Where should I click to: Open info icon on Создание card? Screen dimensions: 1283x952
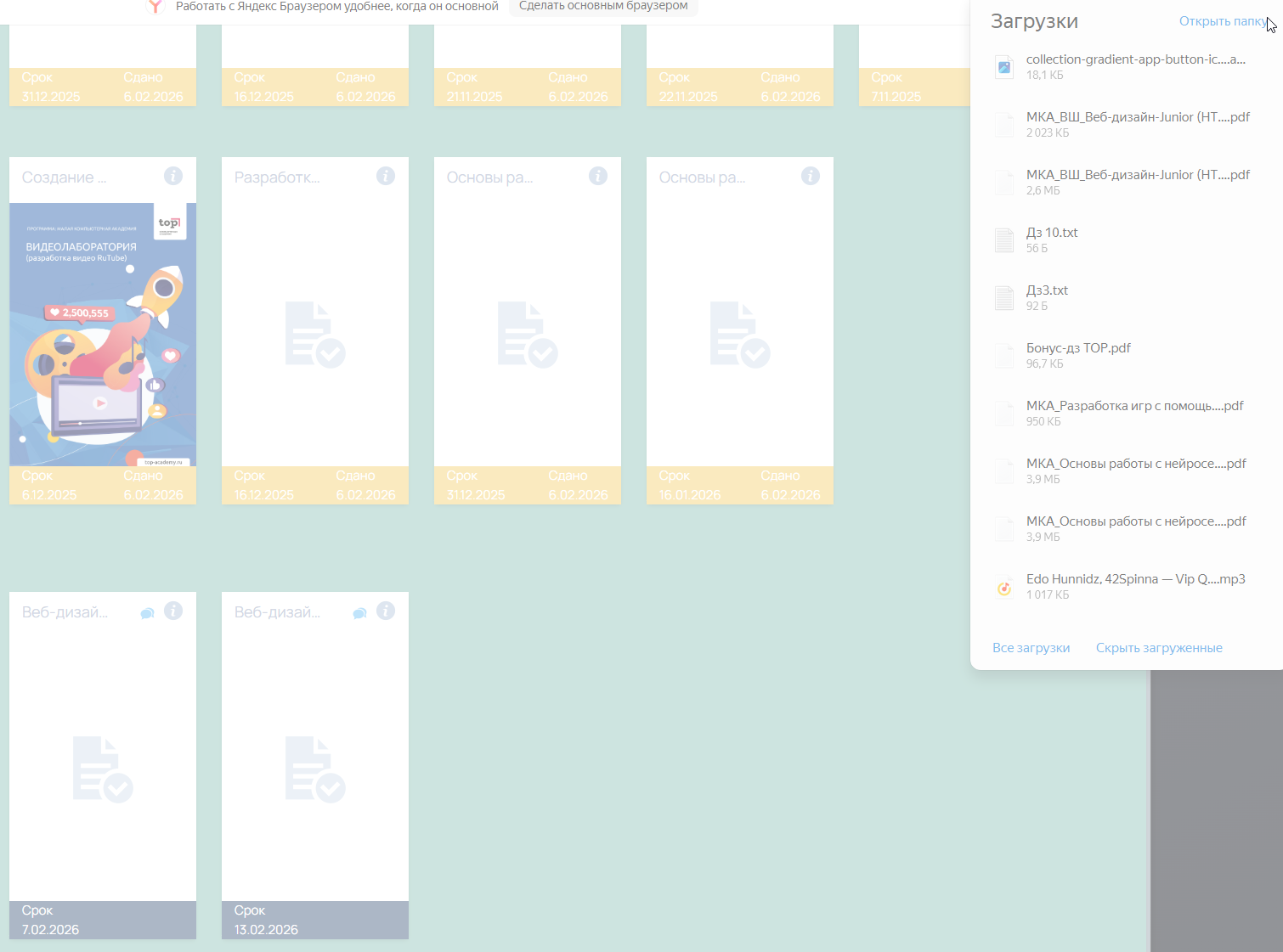173,176
